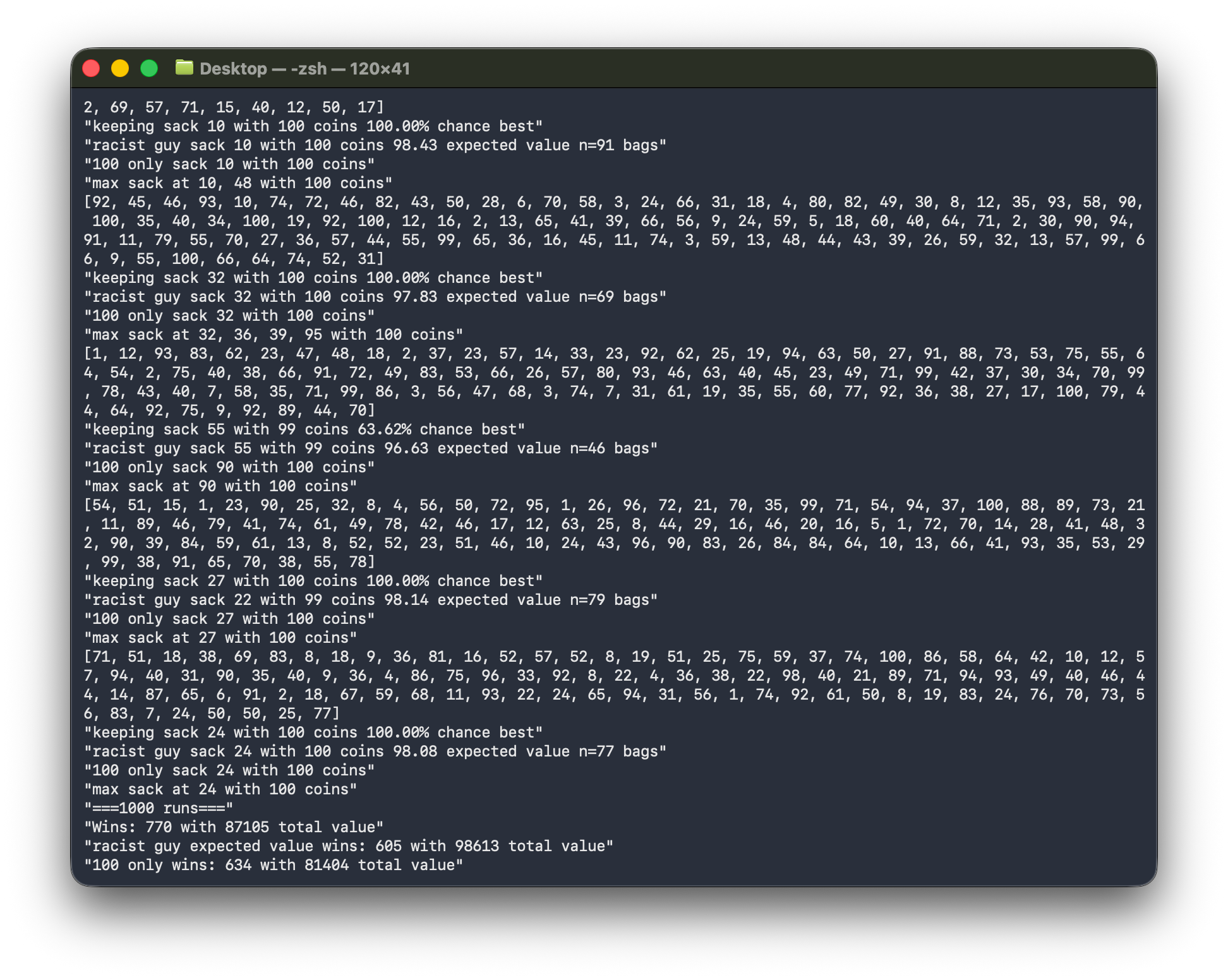Click the array line starting "[71, 51, 18, 38"
The width and height of the screenshot is (1228, 980).
pyautogui.click(x=614, y=657)
